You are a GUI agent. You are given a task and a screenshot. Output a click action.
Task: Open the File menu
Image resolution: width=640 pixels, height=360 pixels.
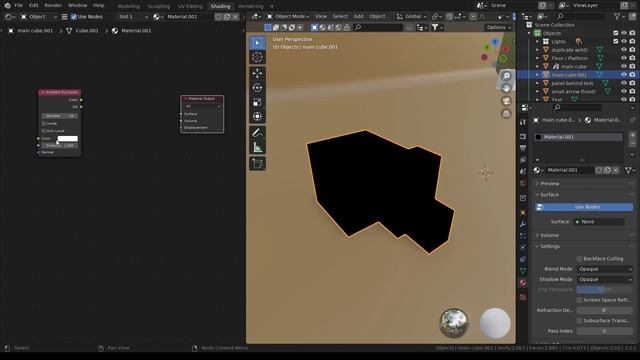pyautogui.click(x=19, y=5)
